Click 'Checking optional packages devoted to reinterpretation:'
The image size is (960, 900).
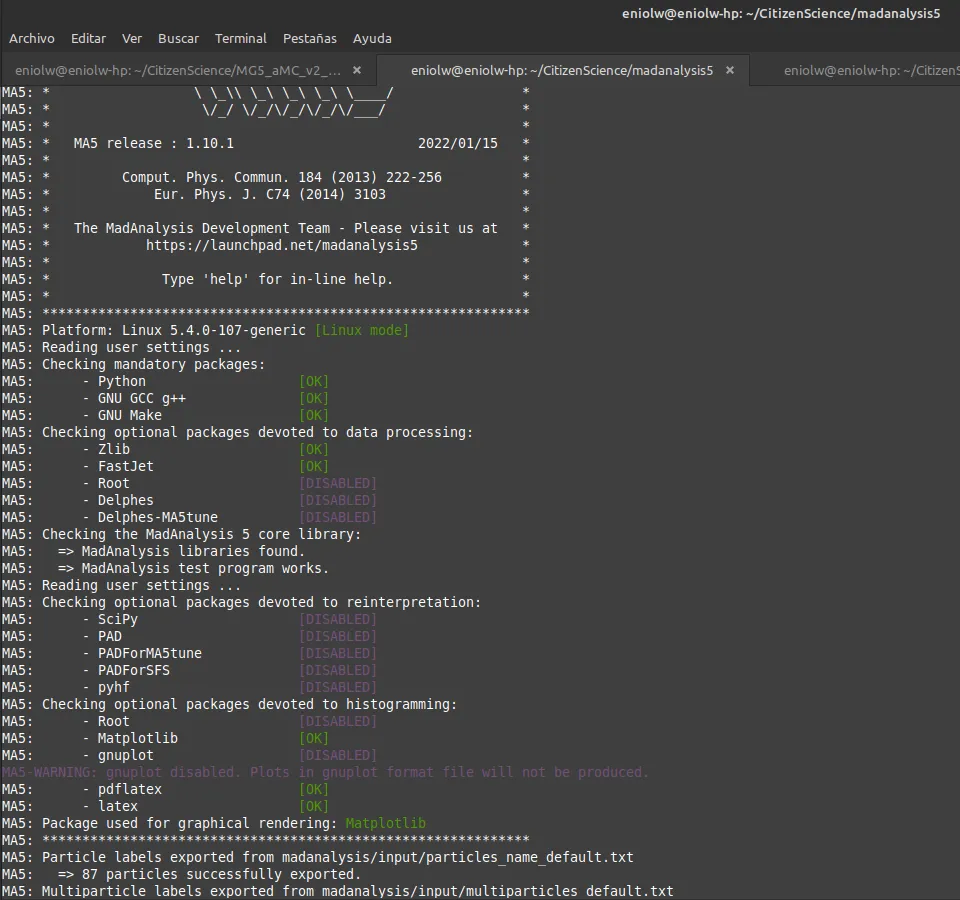261,602
